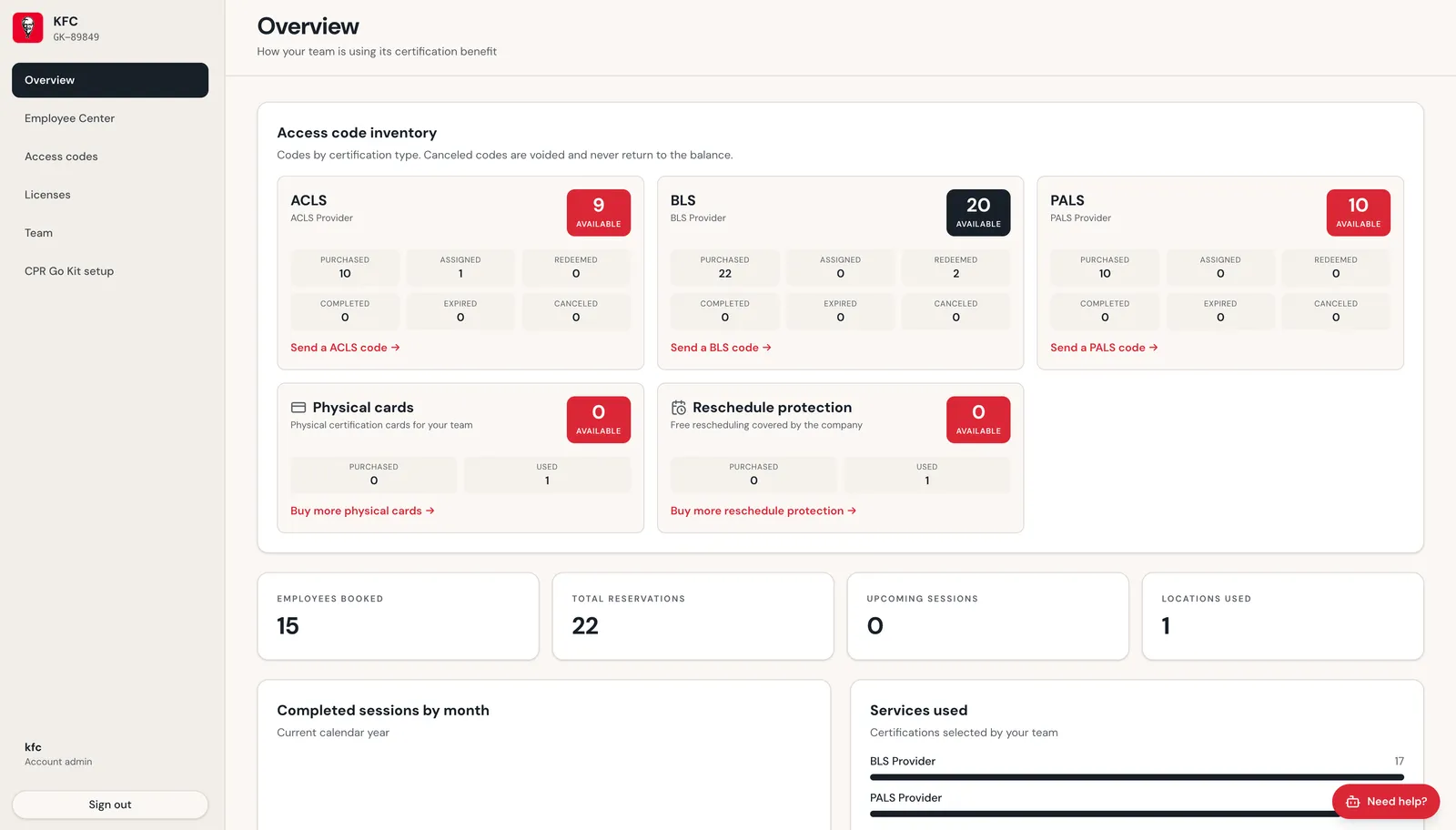
Task: Click BLS Purchased count tile
Action: (725, 268)
